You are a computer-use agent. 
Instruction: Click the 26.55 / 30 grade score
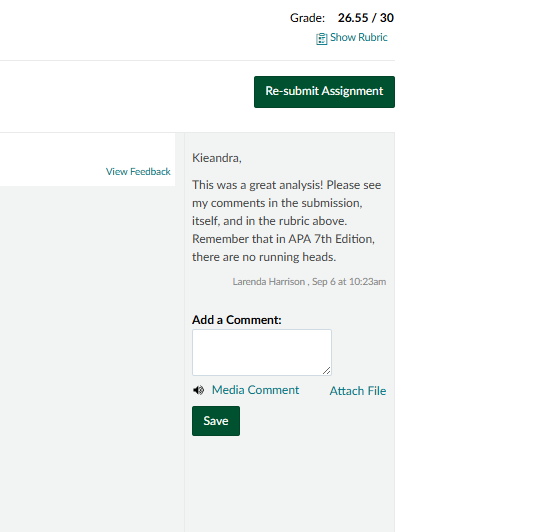pos(366,18)
